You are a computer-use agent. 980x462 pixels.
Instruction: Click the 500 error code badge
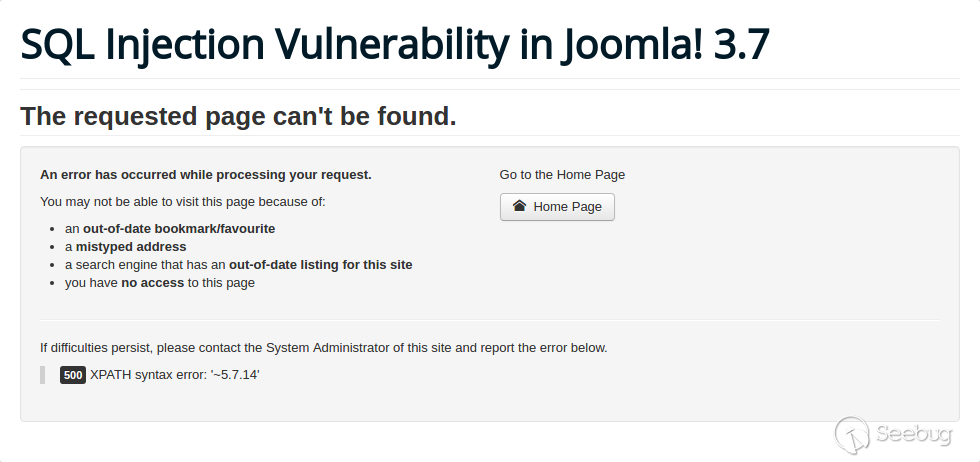pos(73,375)
